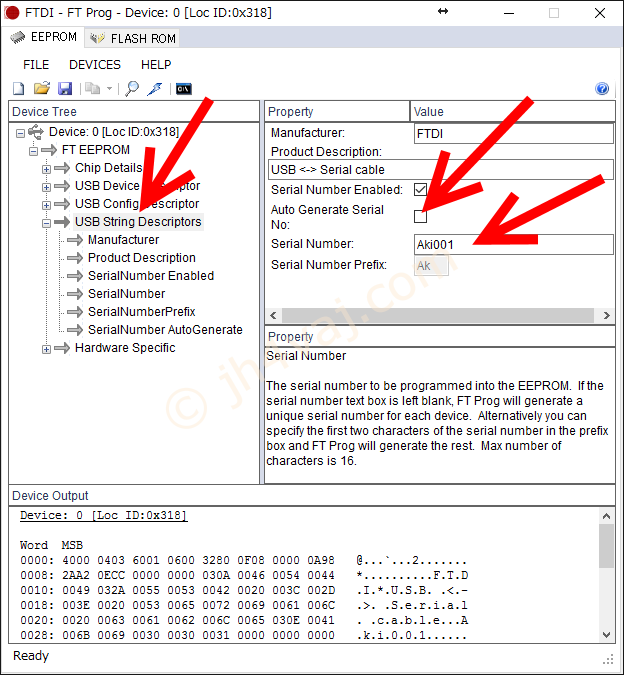624x675 pixels.
Task: Click the 0000: row in Device Output
Action: click(244, 560)
